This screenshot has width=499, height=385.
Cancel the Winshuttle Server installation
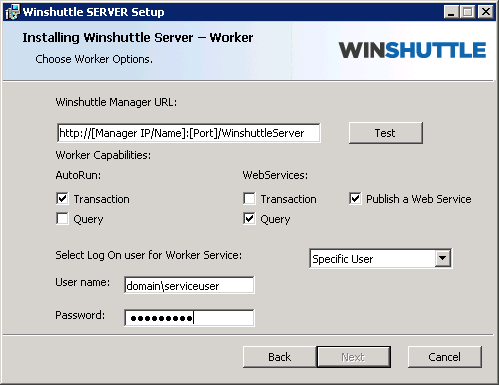tap(445, 357)
